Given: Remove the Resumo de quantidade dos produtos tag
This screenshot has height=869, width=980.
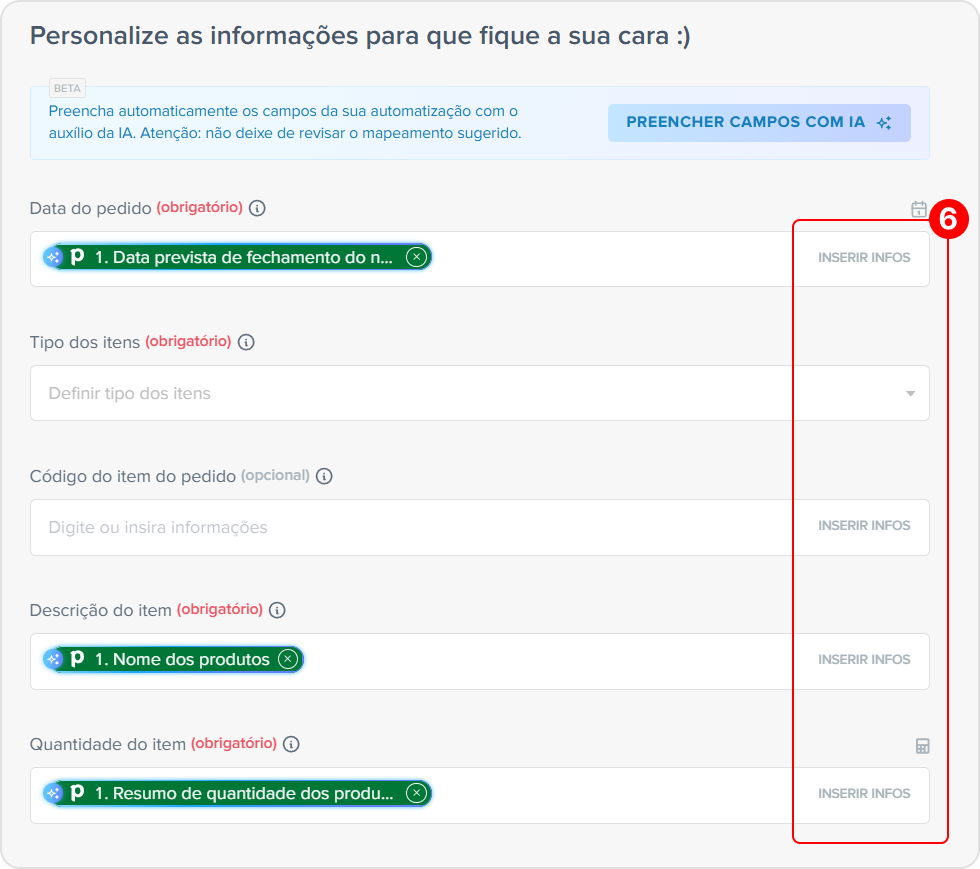Looking at the screenshot, I should pos(416,793).
